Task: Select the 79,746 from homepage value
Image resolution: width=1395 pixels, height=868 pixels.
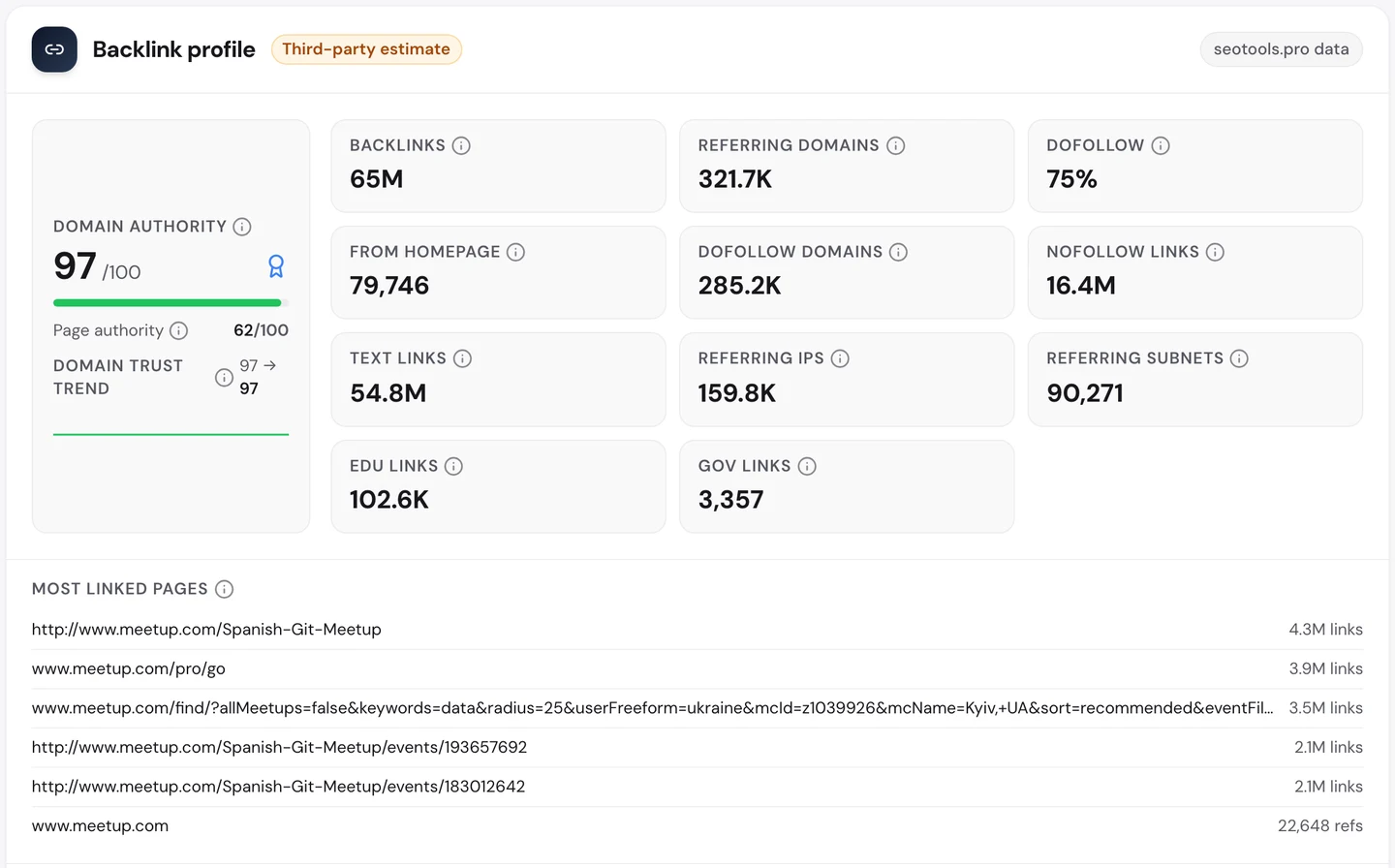Action: tap(389, 286)
